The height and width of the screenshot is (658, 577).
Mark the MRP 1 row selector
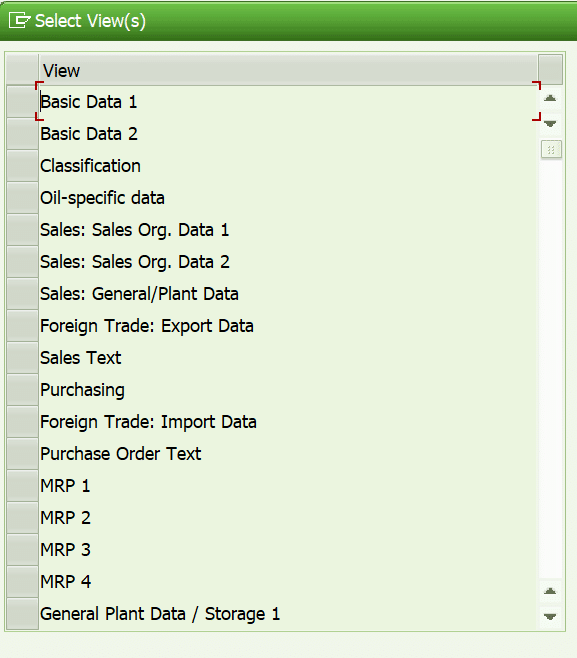tap(23, 486)
